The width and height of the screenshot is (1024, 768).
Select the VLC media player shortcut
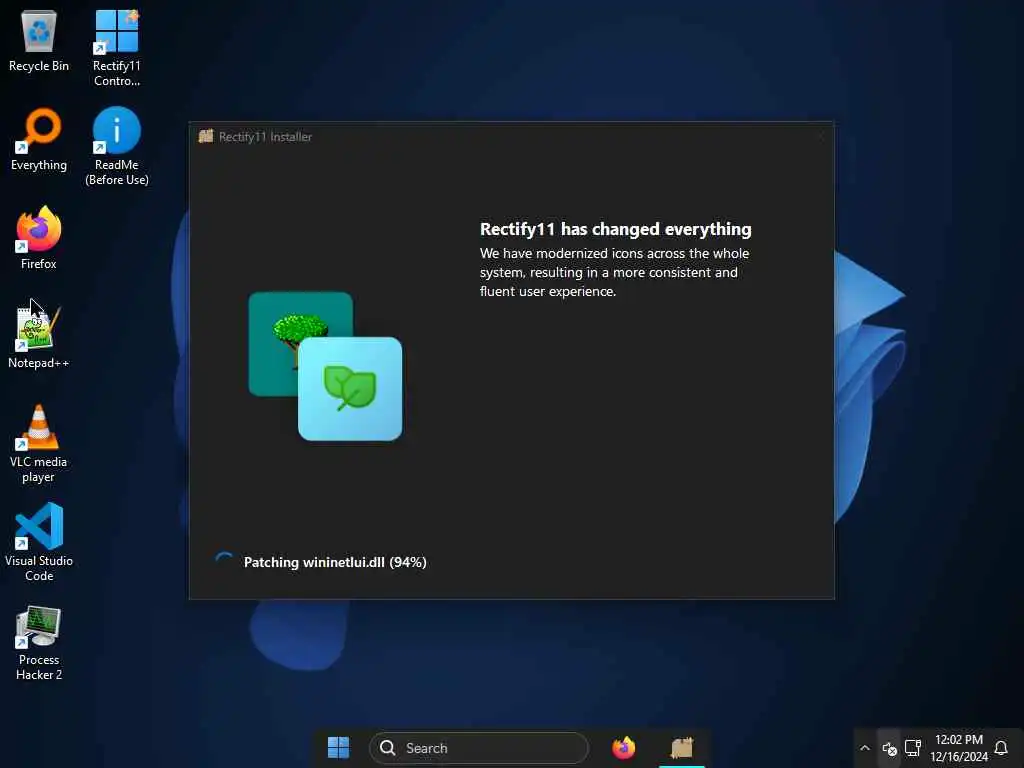[39, 444]
